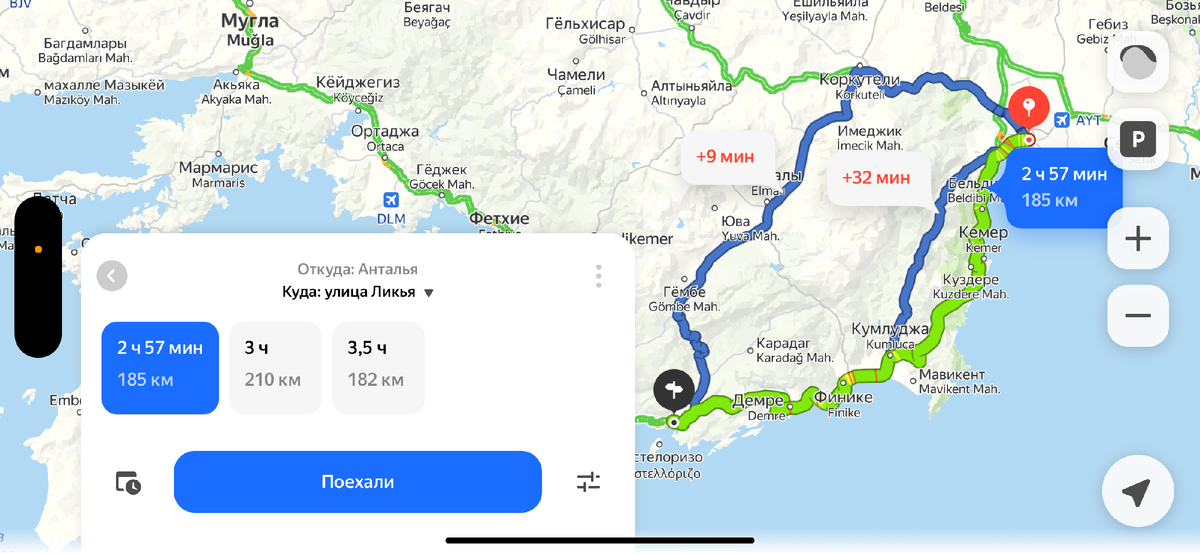The height and width of the screenshot is (554, 1200).
Task: Tap the parking layer P icon
Action: tap(1138, 139)
